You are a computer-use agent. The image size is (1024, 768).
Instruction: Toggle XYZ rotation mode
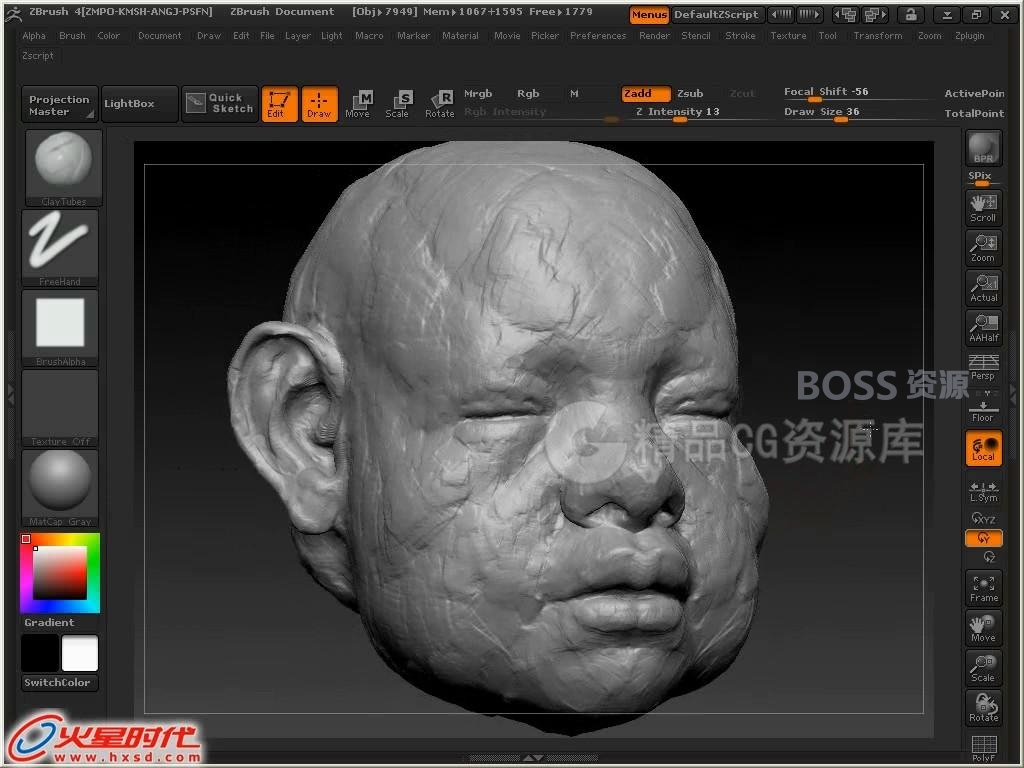coord(984,519)
